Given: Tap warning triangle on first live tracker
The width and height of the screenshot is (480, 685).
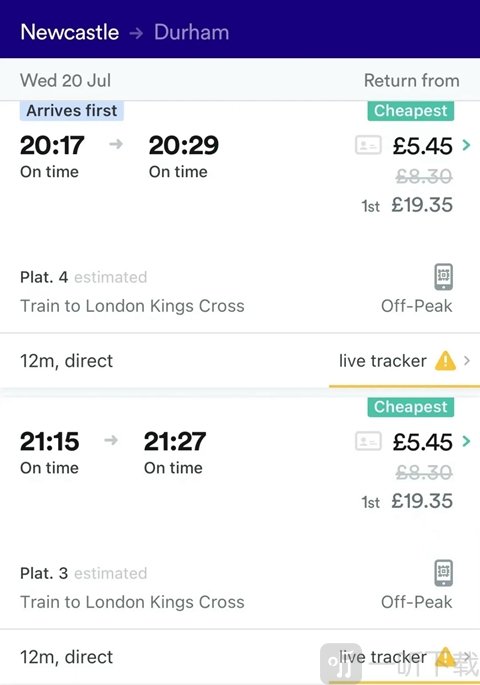Looking at the screenshot, I should (445, 361).
